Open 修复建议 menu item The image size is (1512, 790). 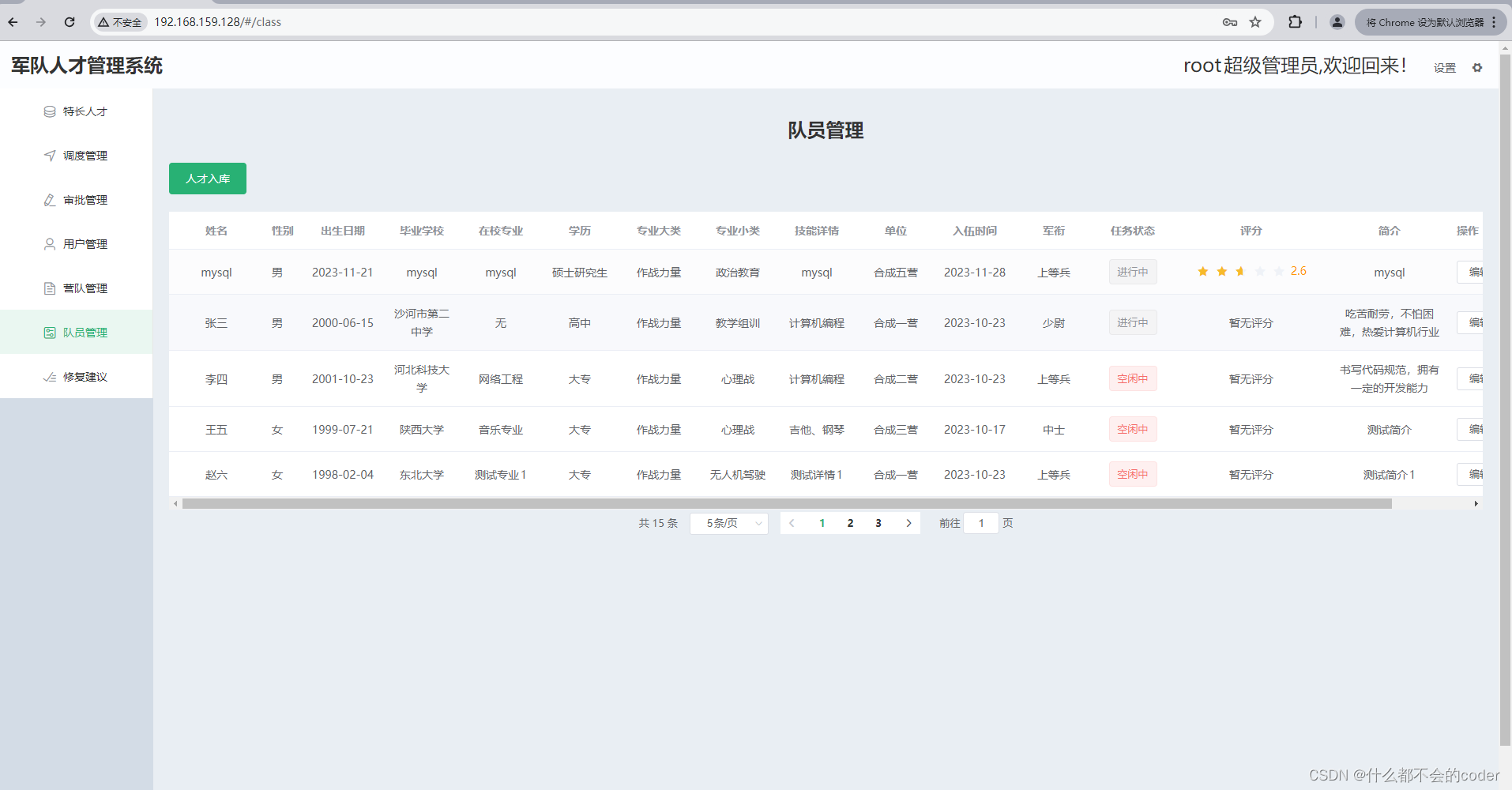pyautogui.click(x=77, y=377)
